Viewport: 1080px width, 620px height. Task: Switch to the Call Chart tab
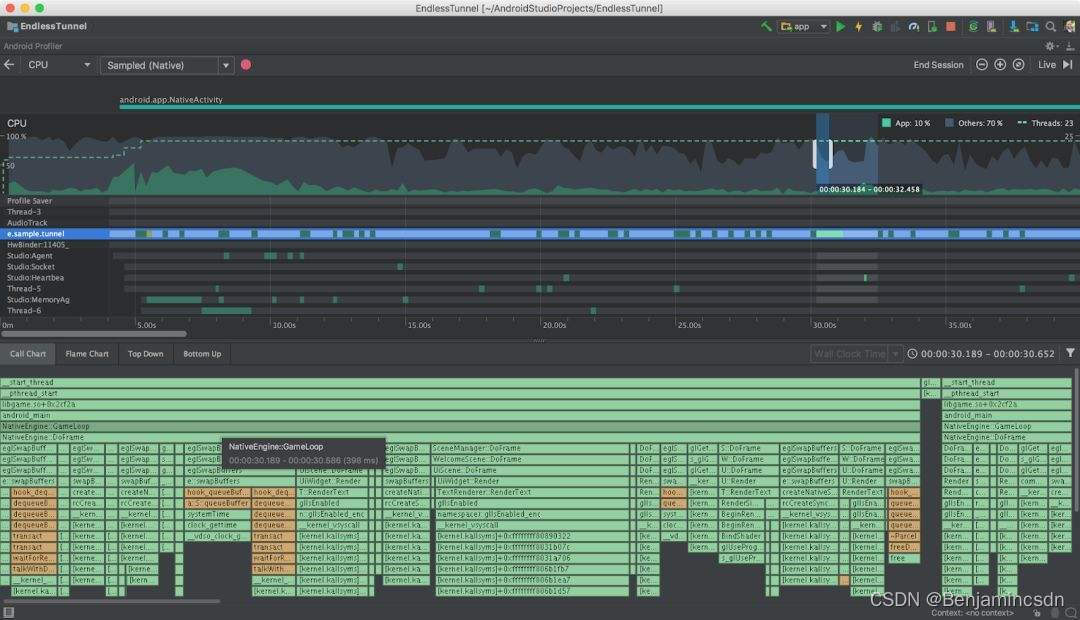point(28,354)
